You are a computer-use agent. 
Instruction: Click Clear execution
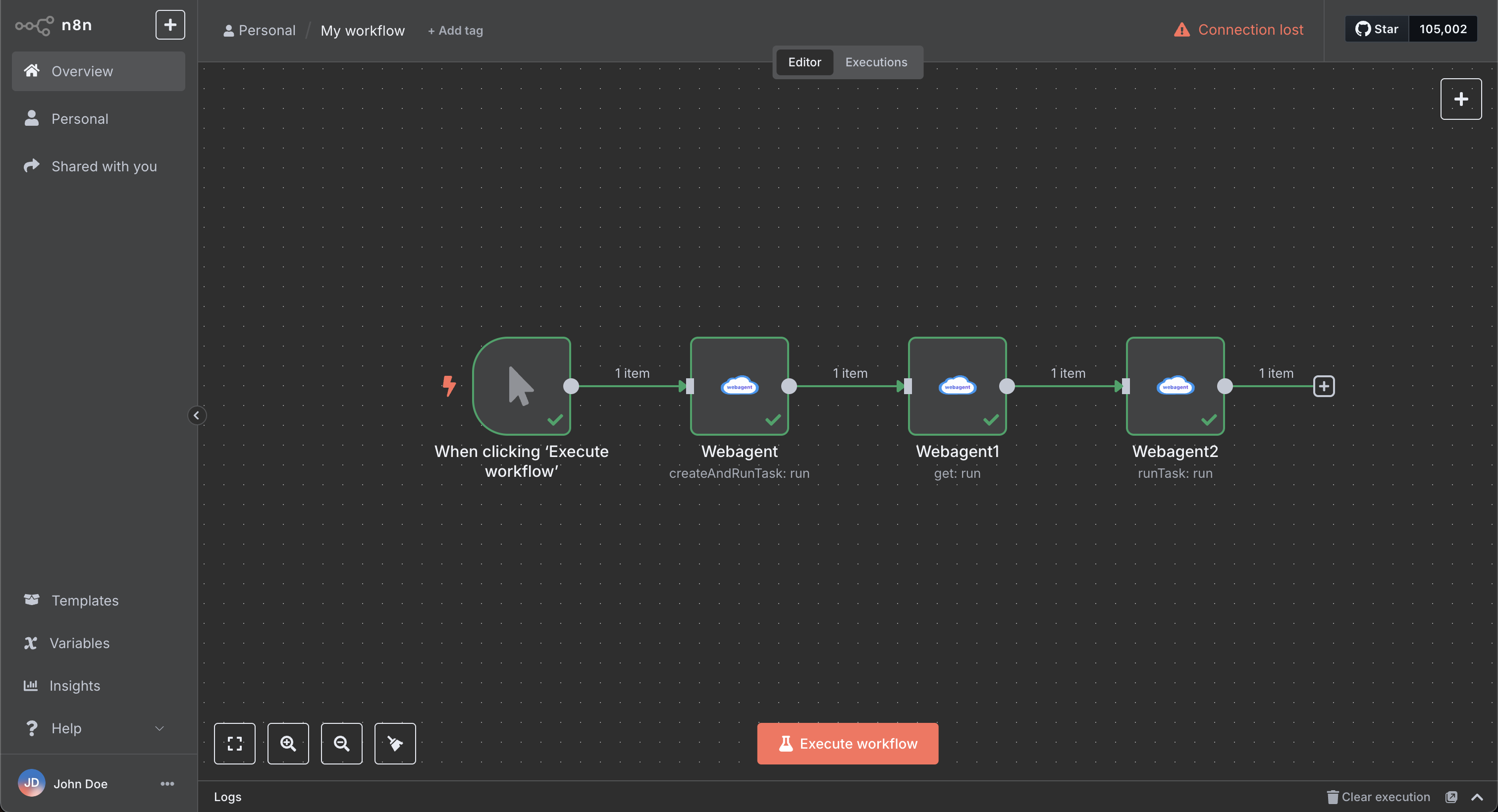tap(1379, 797)
